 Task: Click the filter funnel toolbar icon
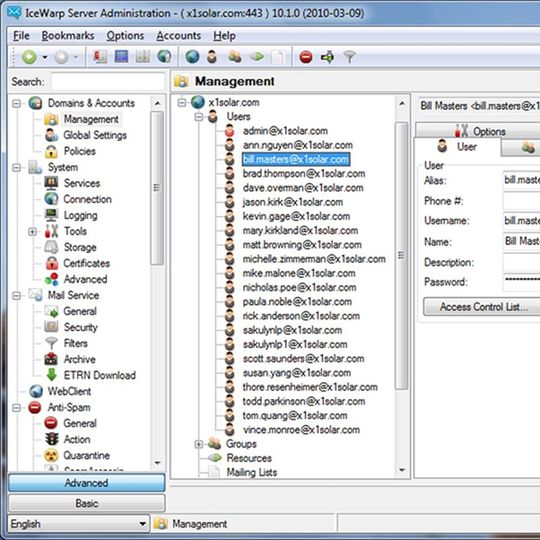349,57
